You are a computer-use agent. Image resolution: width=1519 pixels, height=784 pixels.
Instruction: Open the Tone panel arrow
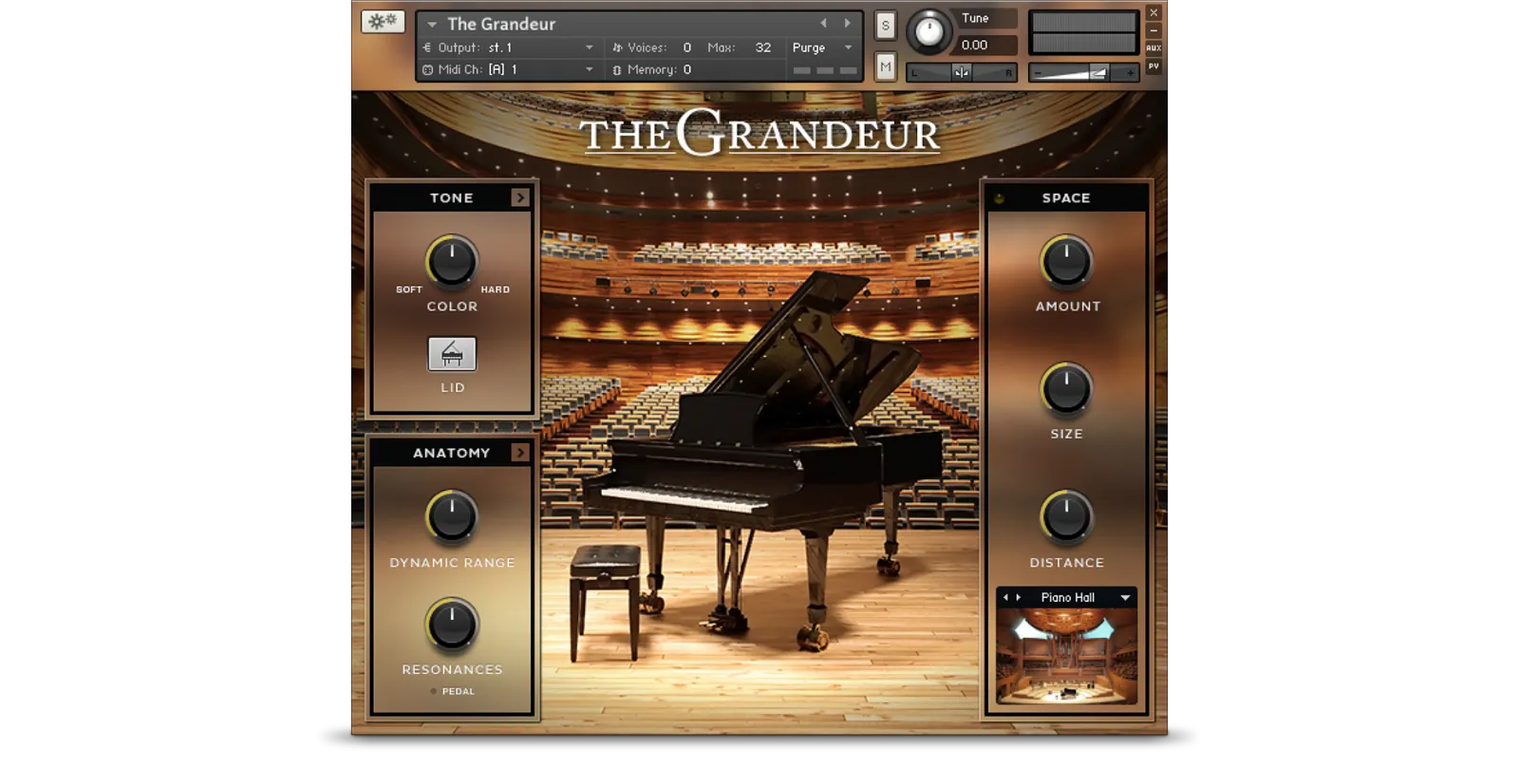519,197
